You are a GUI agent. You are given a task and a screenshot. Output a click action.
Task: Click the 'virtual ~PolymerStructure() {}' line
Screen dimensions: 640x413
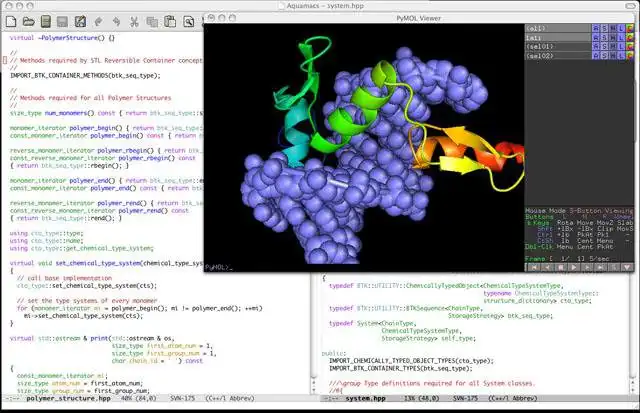pyautogui.click(x=62, y=38)
